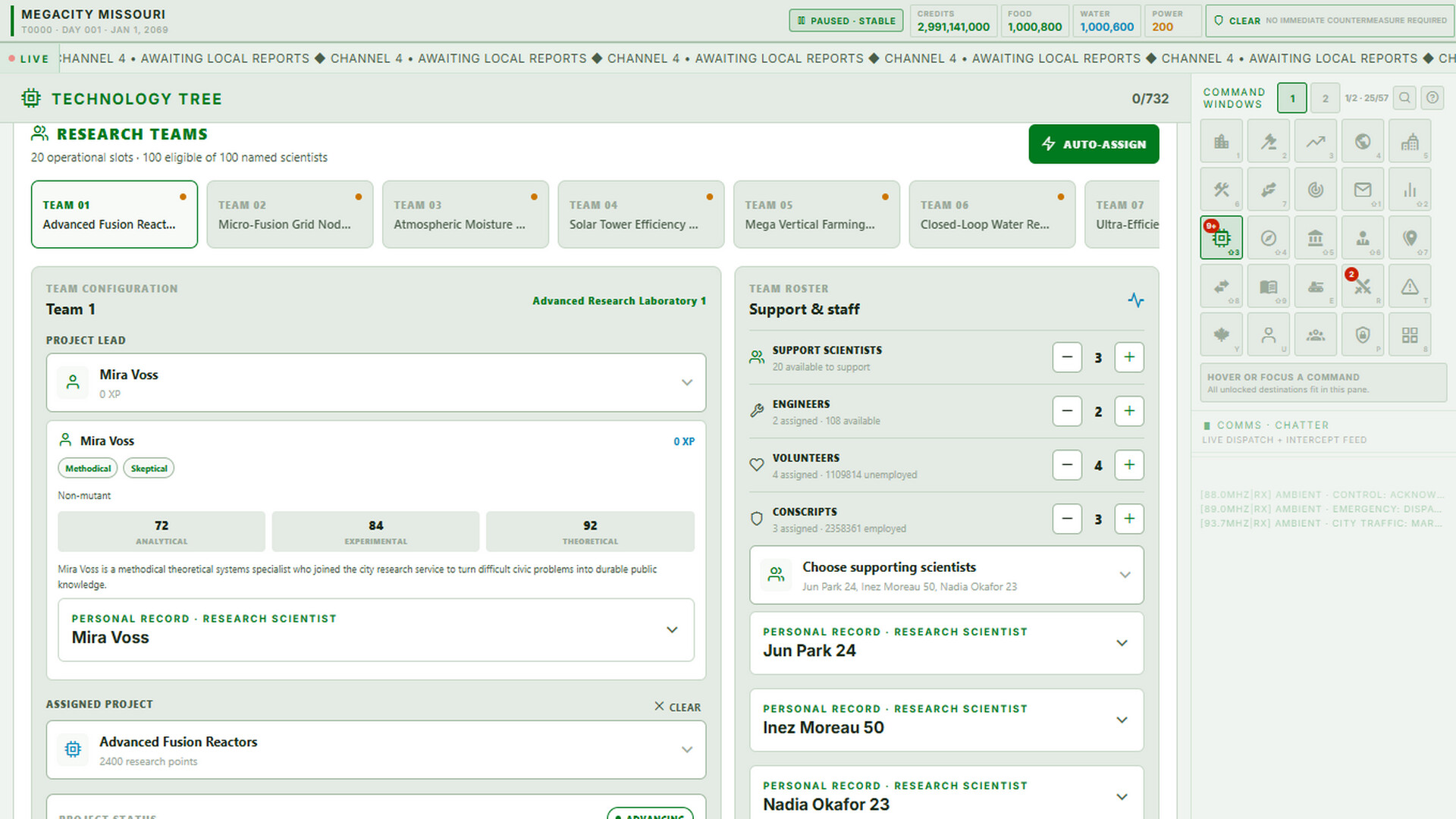Open the Advanced Fusion Reactors project dropdown
The height and width of the screenshot is (819, 1456).
(376, 750)
